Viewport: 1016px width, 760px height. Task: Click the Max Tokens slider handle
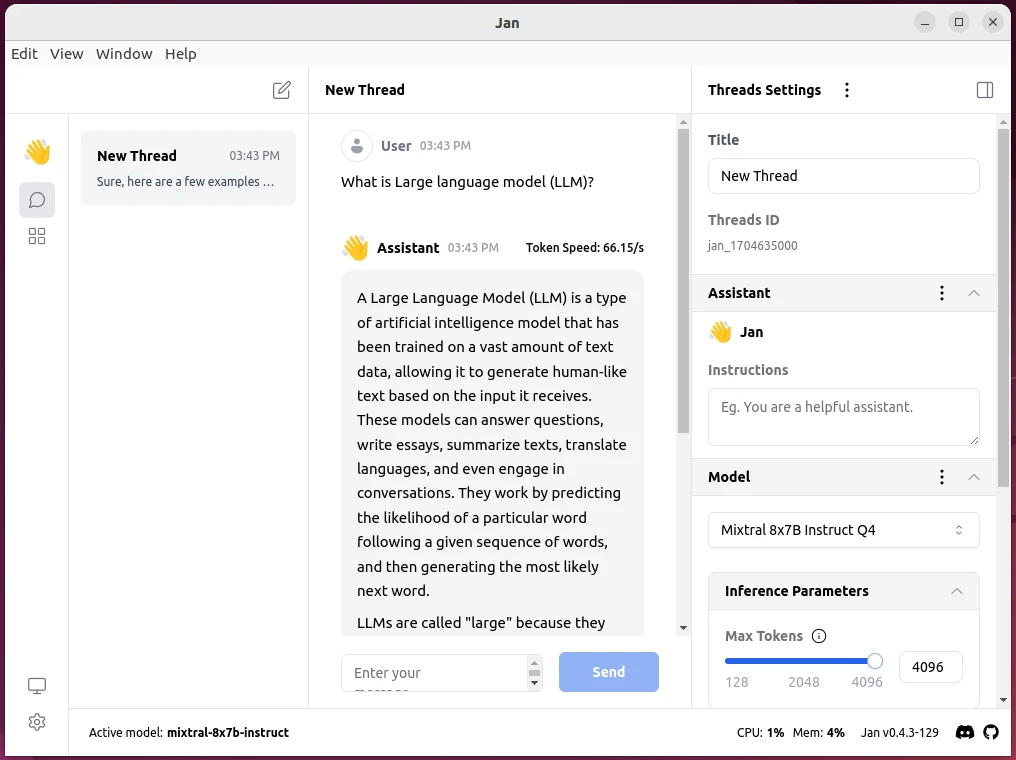pos(875,661)
